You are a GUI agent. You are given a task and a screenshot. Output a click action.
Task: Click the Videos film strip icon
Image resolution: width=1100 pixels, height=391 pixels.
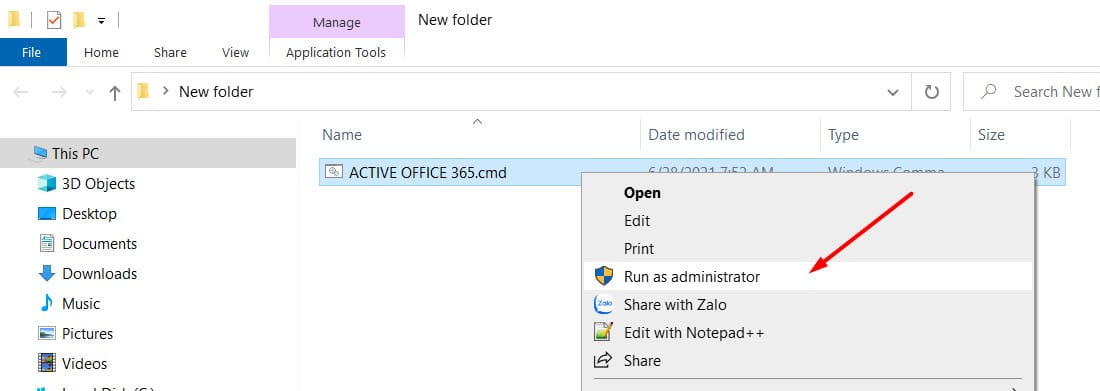point(46,364)
